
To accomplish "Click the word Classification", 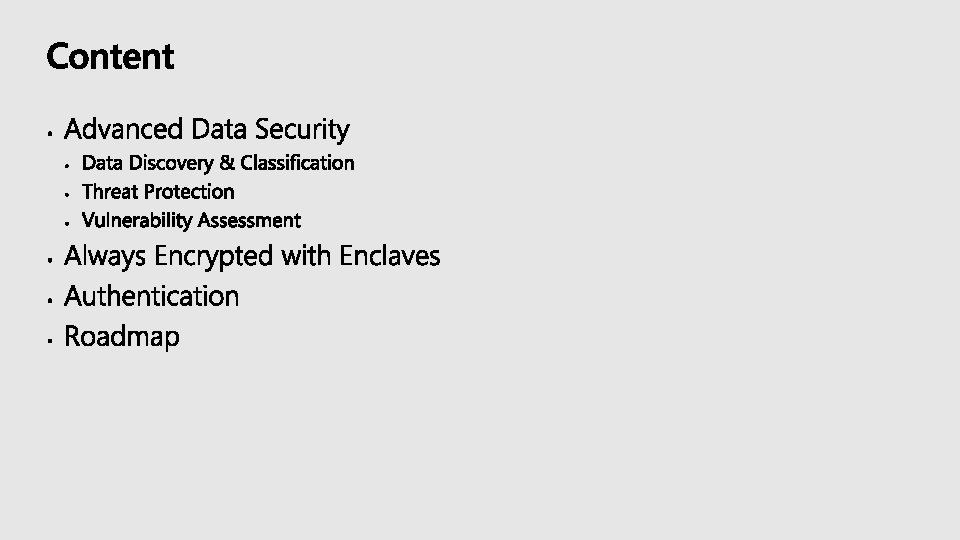I will coord(298,163).
